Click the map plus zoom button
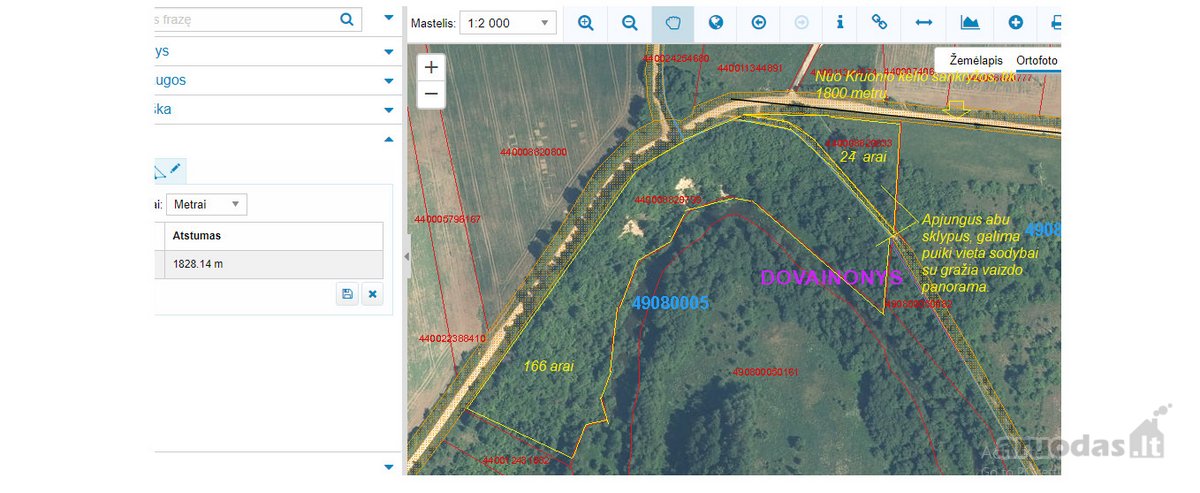Viewport: 1200px width, 493px height. click(x=431, y=68)
